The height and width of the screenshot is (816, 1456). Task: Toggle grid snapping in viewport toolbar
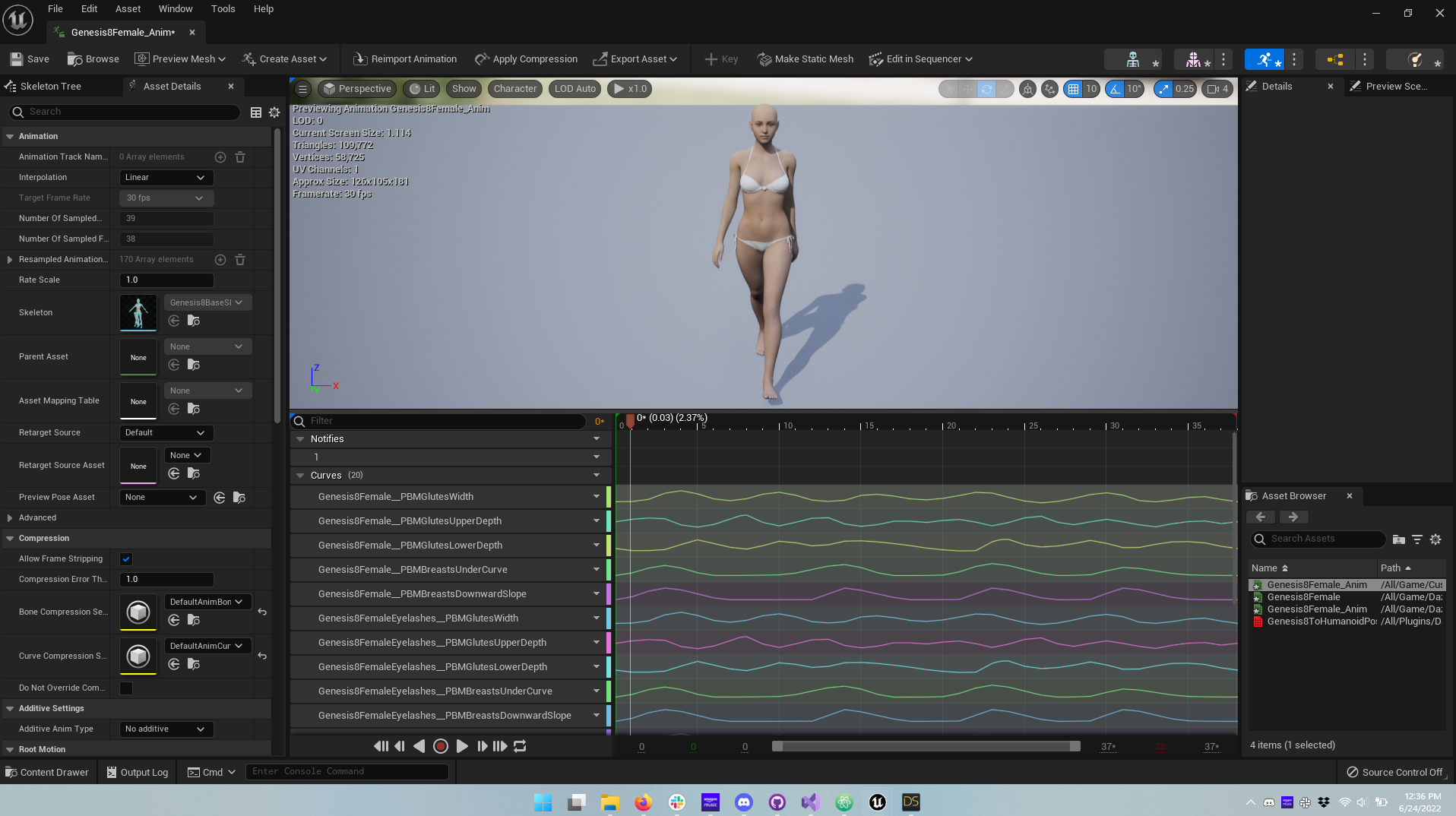click(x=1073, y=89)
